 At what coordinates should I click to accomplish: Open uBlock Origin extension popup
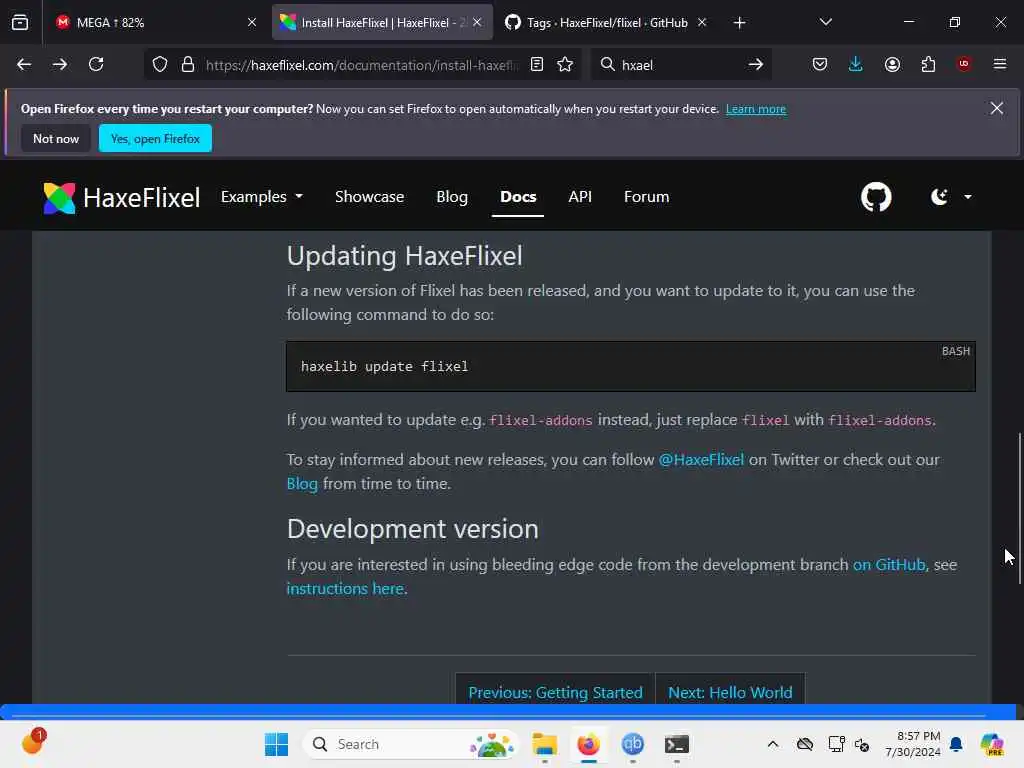(964, 64)
